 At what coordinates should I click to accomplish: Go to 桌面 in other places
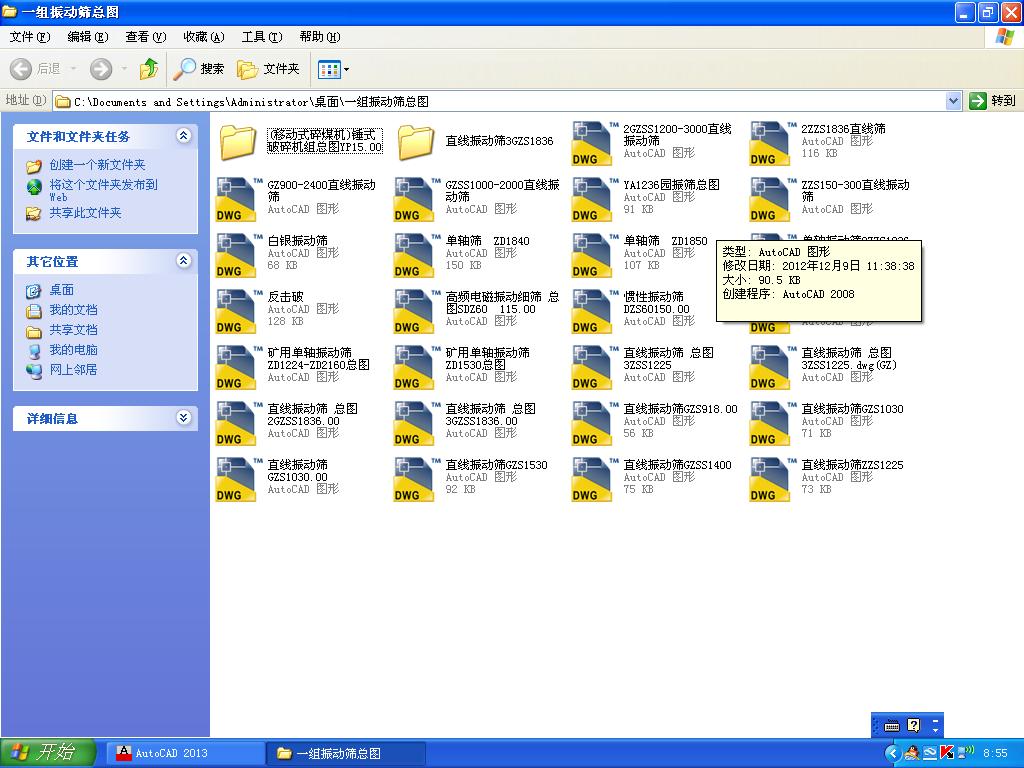click(61, 290)
